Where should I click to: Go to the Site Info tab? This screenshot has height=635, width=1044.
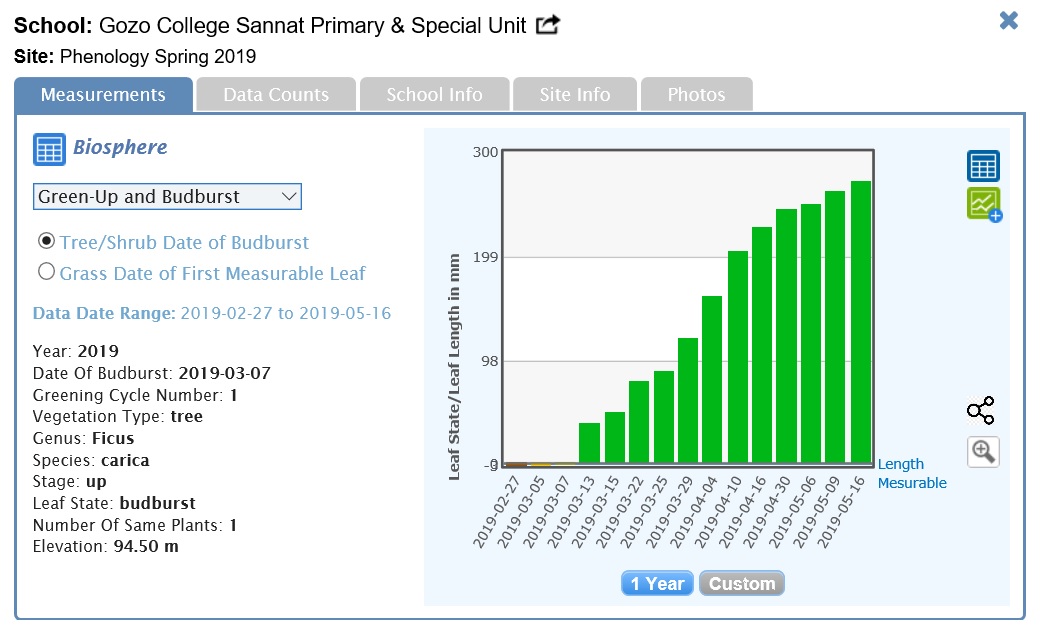pos(575,95)
